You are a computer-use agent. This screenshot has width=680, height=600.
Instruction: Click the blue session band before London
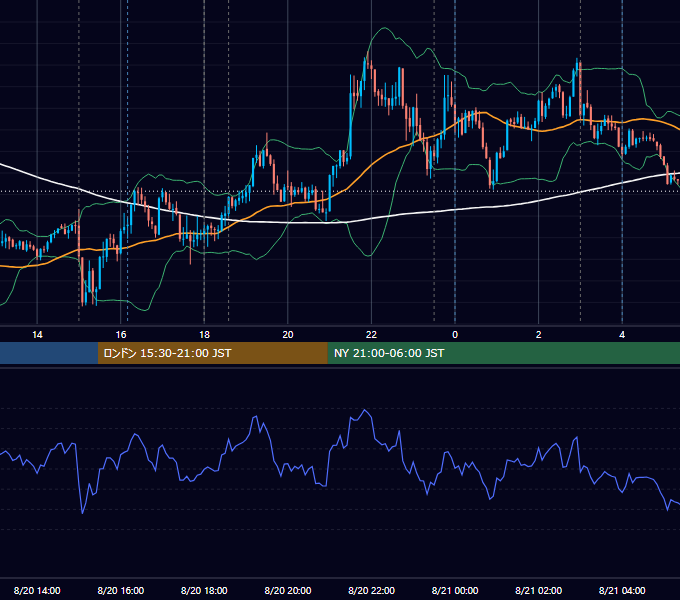pos(49,353)
